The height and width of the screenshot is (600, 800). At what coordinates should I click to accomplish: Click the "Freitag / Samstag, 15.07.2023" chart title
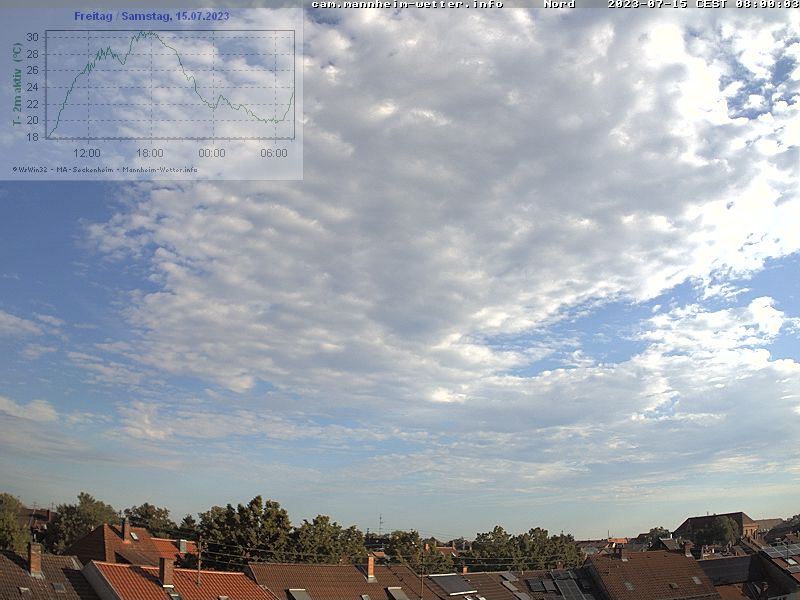tap(151, 16)
